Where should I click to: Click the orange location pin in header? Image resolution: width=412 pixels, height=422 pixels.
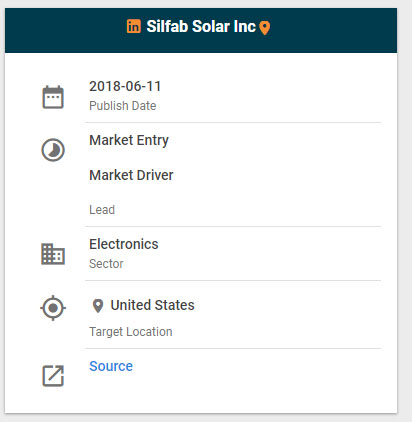pyautogui.click(x=265, y=28)
